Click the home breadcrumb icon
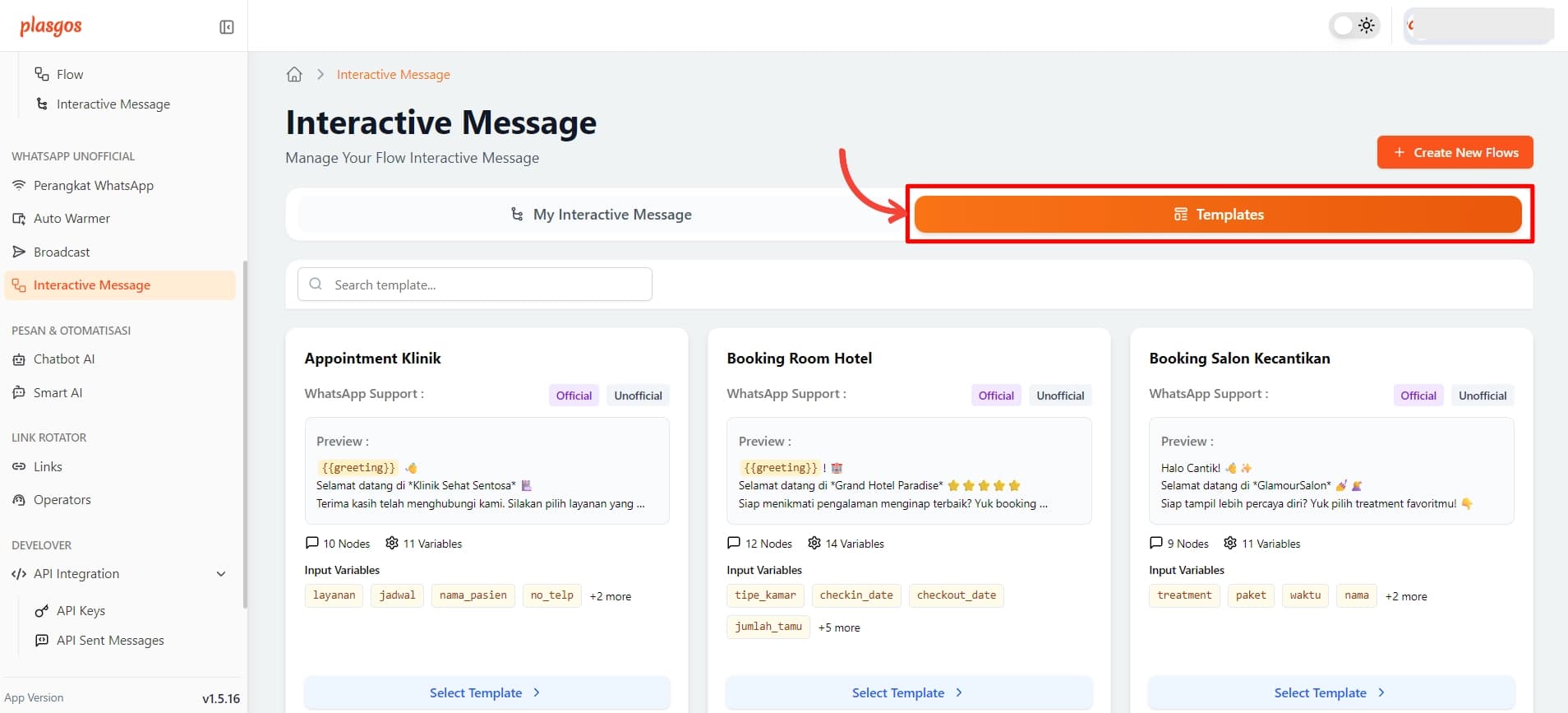The width and height of the screenshot is (1568, 713). (x=294, y=75)
